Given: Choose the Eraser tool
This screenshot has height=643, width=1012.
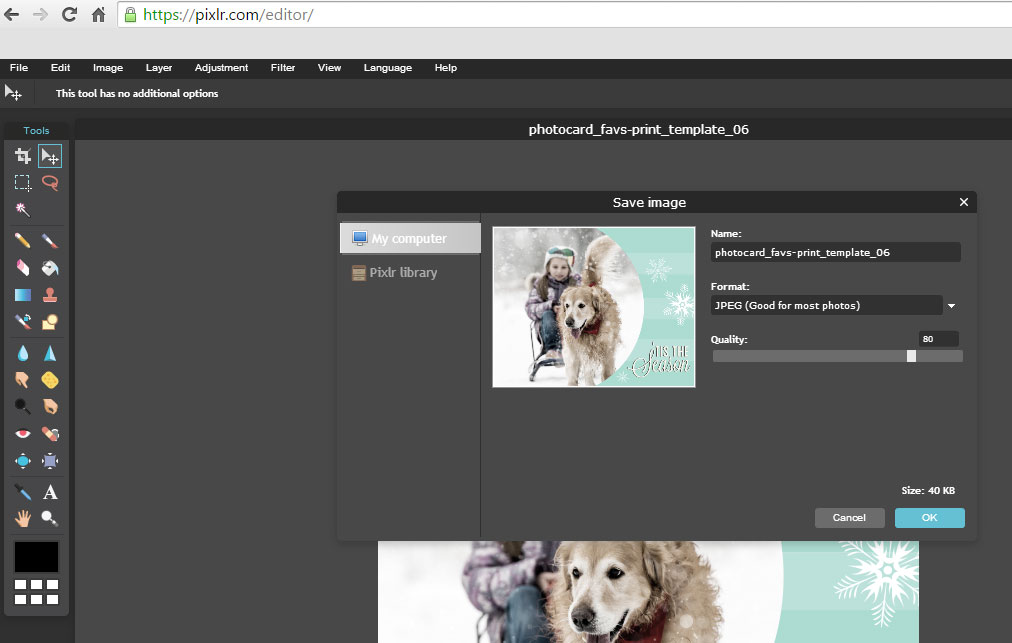Looking at the screenshot, I should tap(22, 268).
